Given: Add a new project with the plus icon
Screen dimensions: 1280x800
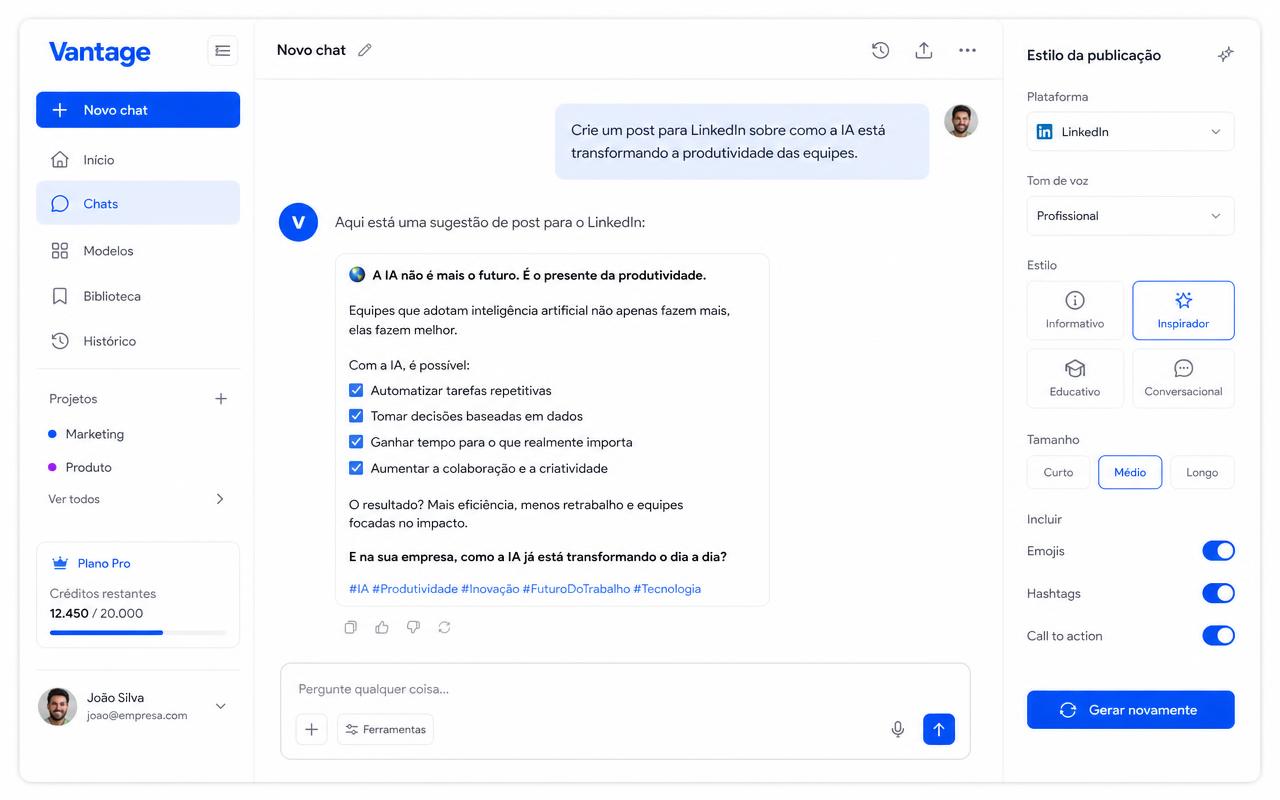Looking at the screenshot, I should pyautogui.click(x=221, y=399).
